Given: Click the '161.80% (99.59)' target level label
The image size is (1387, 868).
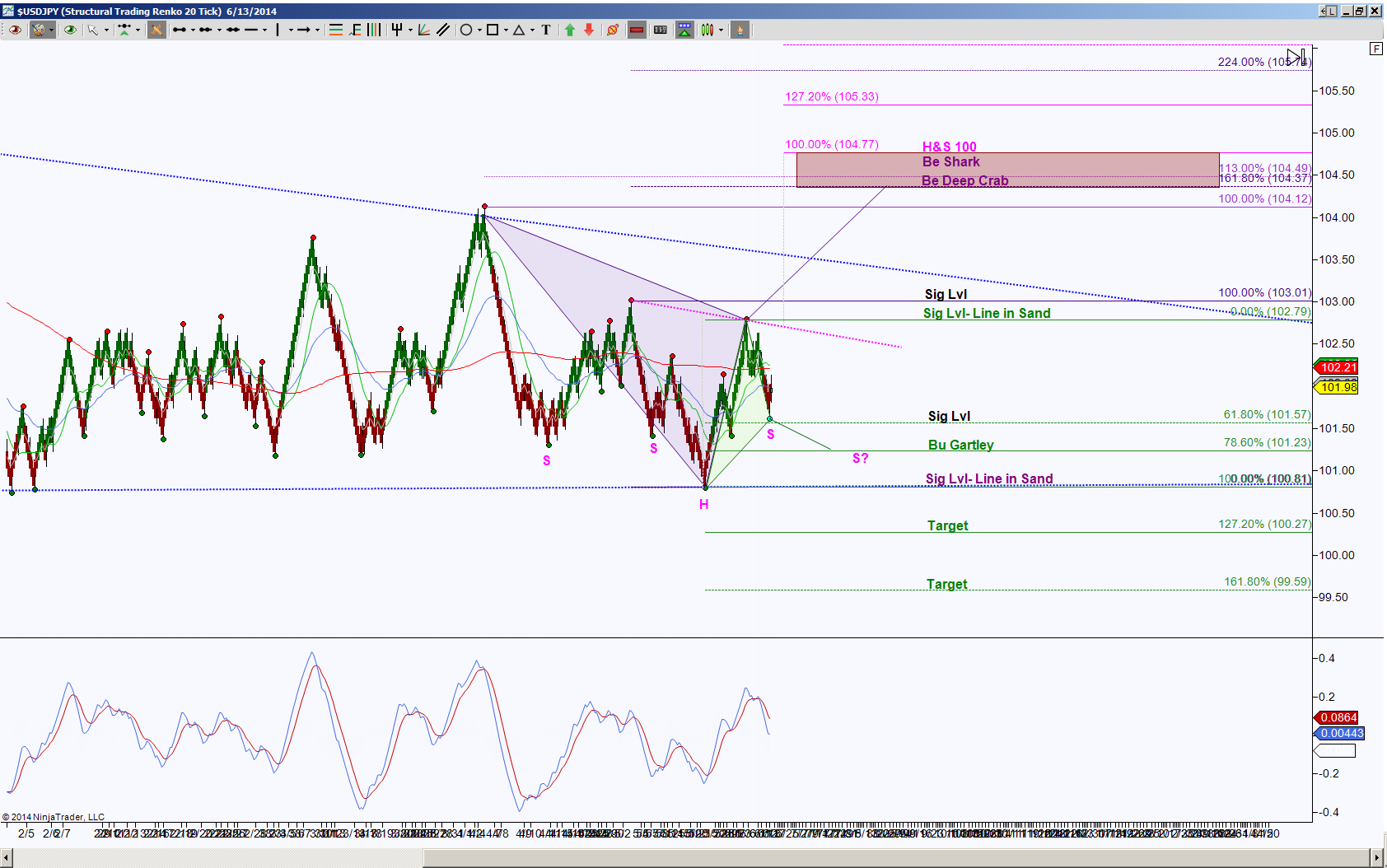Looking at the screenshot, I should [x=1267, y=581].
